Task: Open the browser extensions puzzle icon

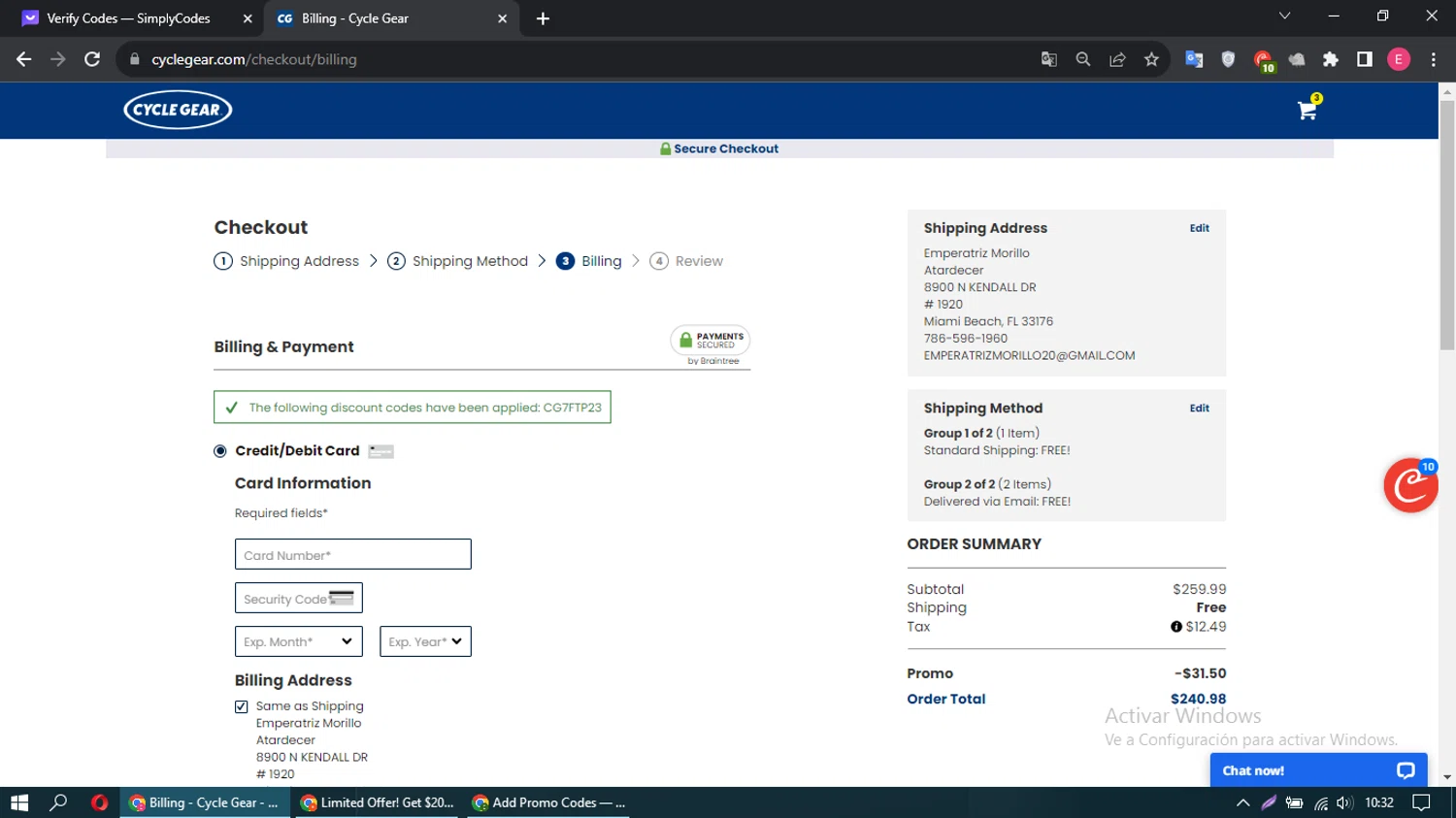Action: (1330, 59)
